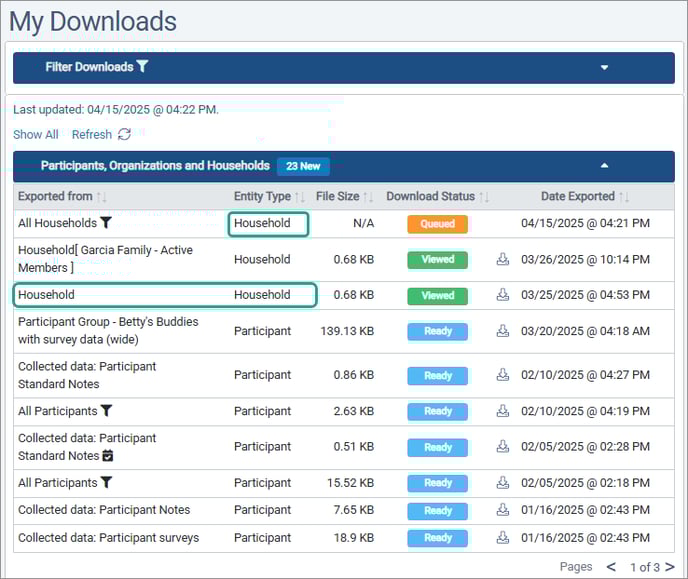Click the 7.65 KB file size cell

[x=354, y=510]
